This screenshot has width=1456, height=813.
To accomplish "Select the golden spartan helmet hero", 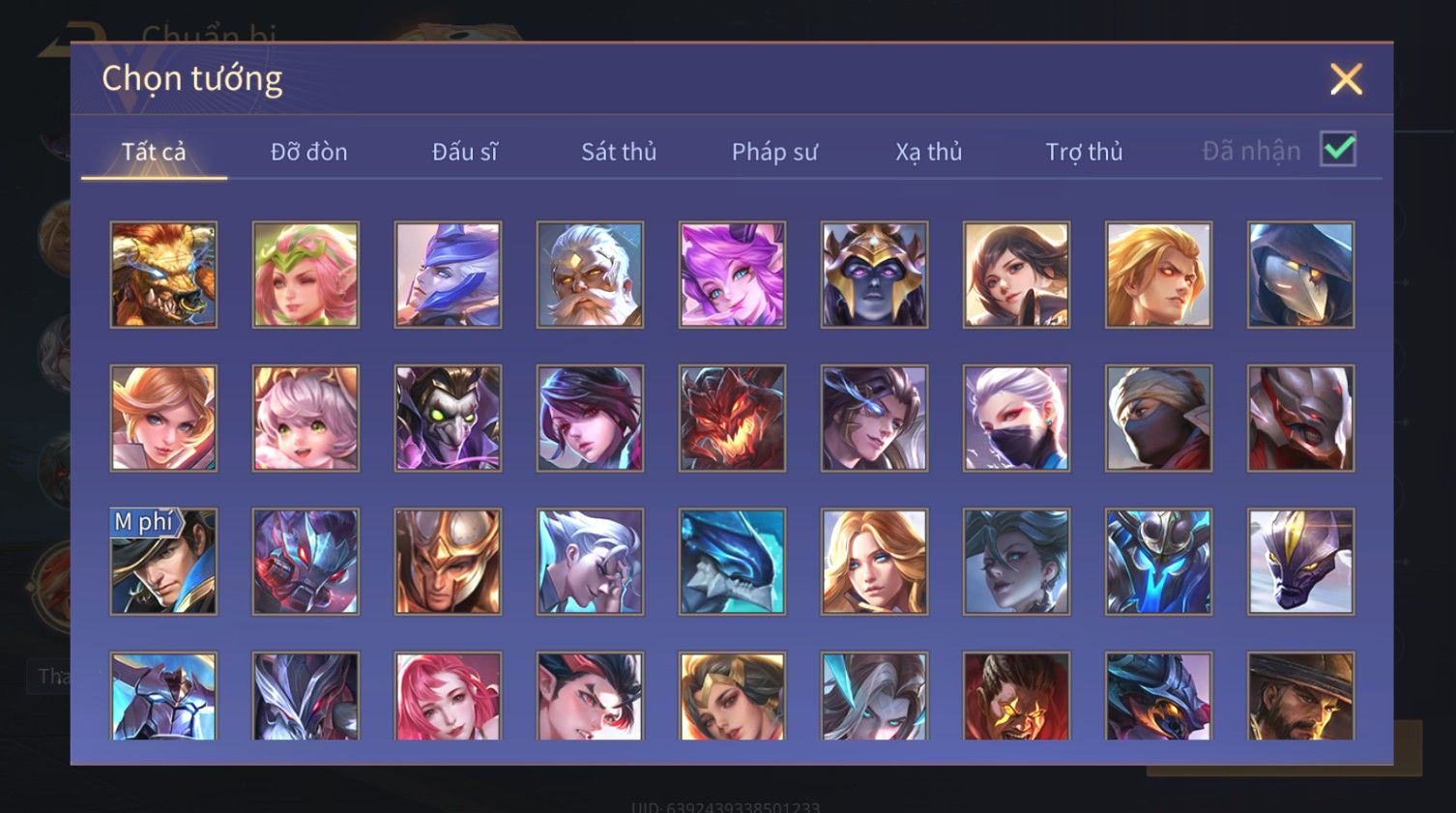I will point(448,562).
